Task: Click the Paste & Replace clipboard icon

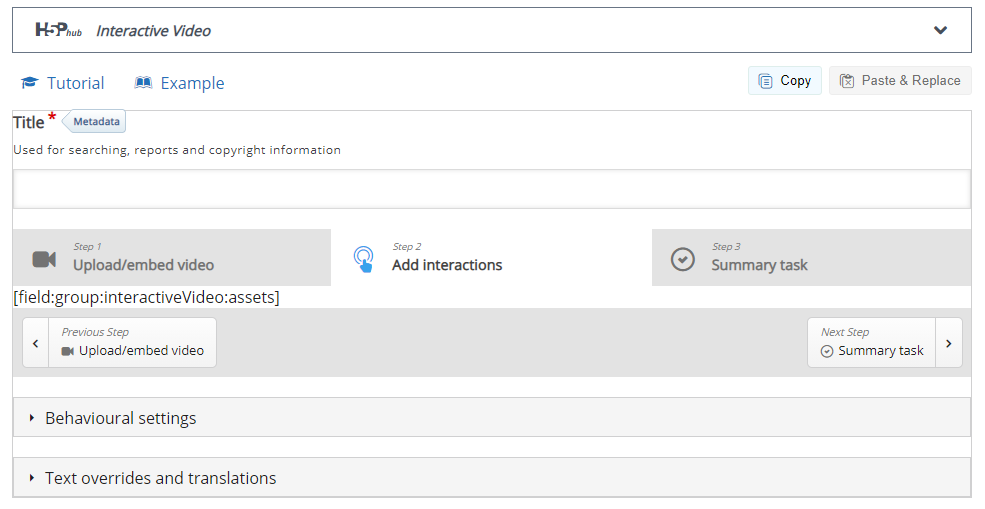Action: (x=847, y=81)
